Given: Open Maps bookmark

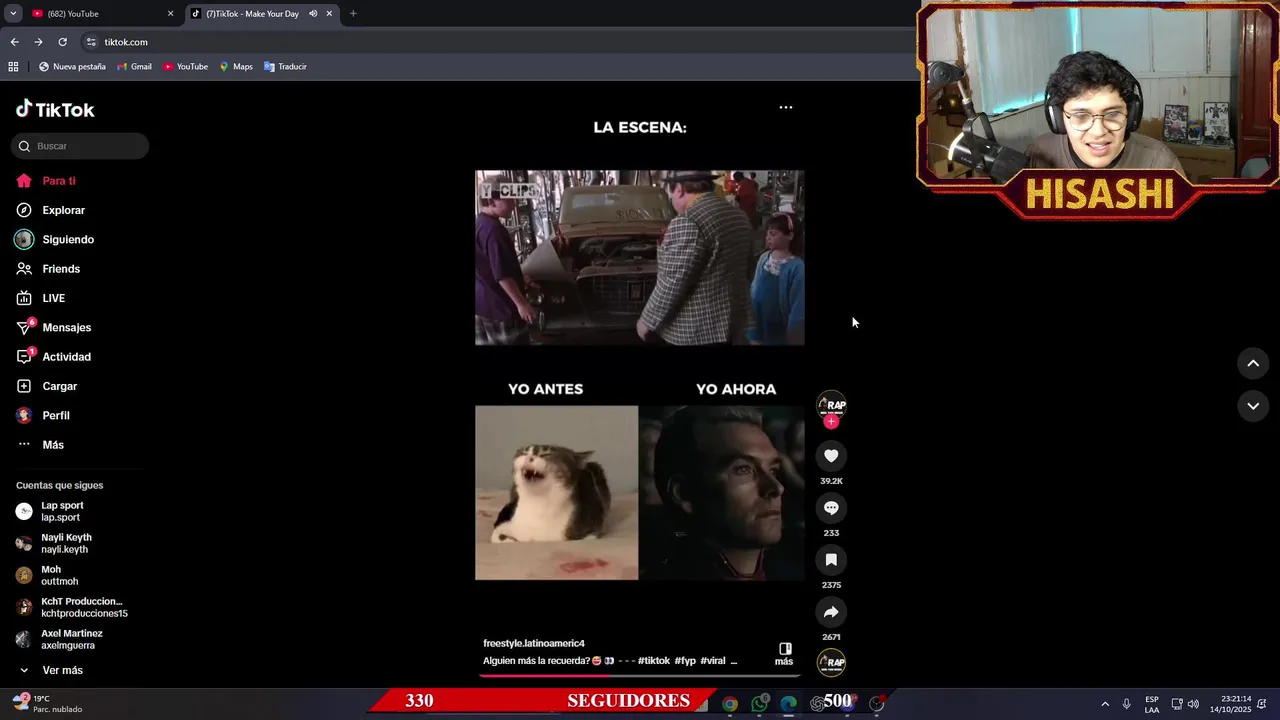Looking at the screenshot, I should [x=236, y=67].
